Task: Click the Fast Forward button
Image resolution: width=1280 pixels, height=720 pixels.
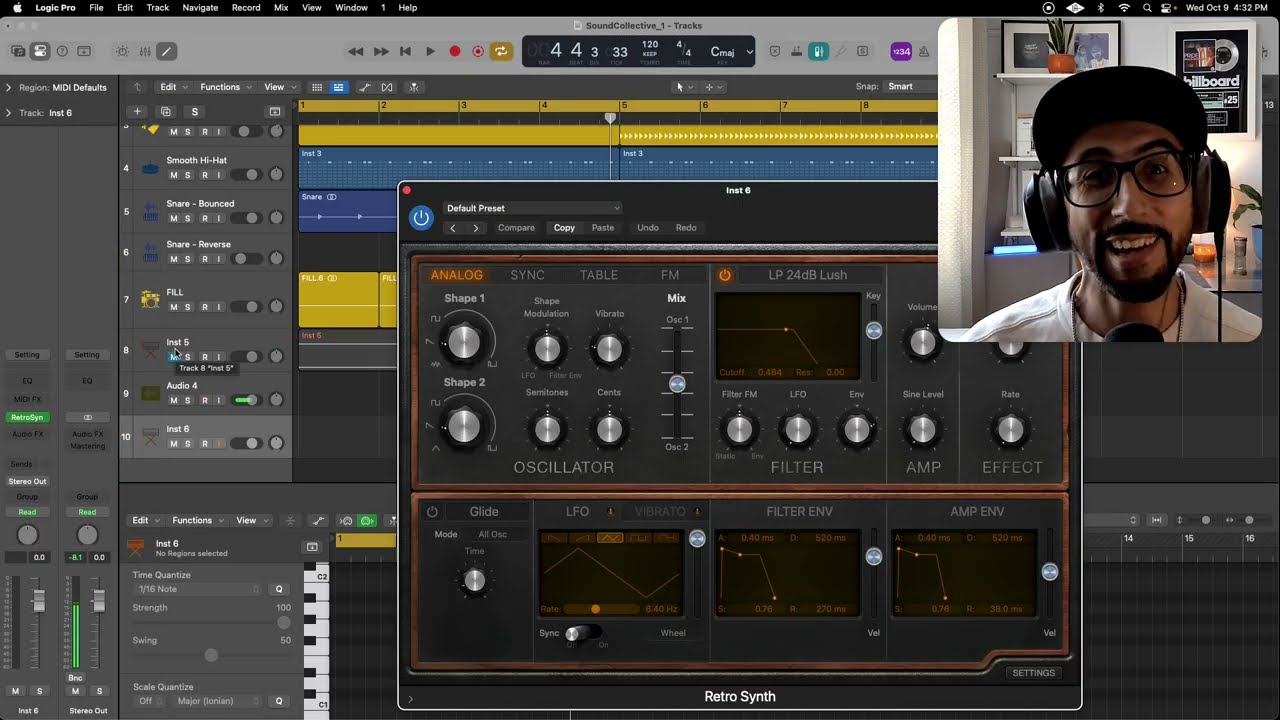Action: pos(381,51)
